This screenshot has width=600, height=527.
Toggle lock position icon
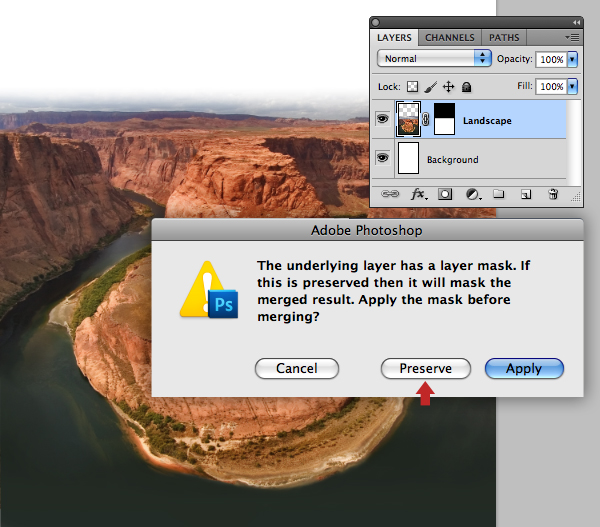pyautogui.click(x=448, y=87)
